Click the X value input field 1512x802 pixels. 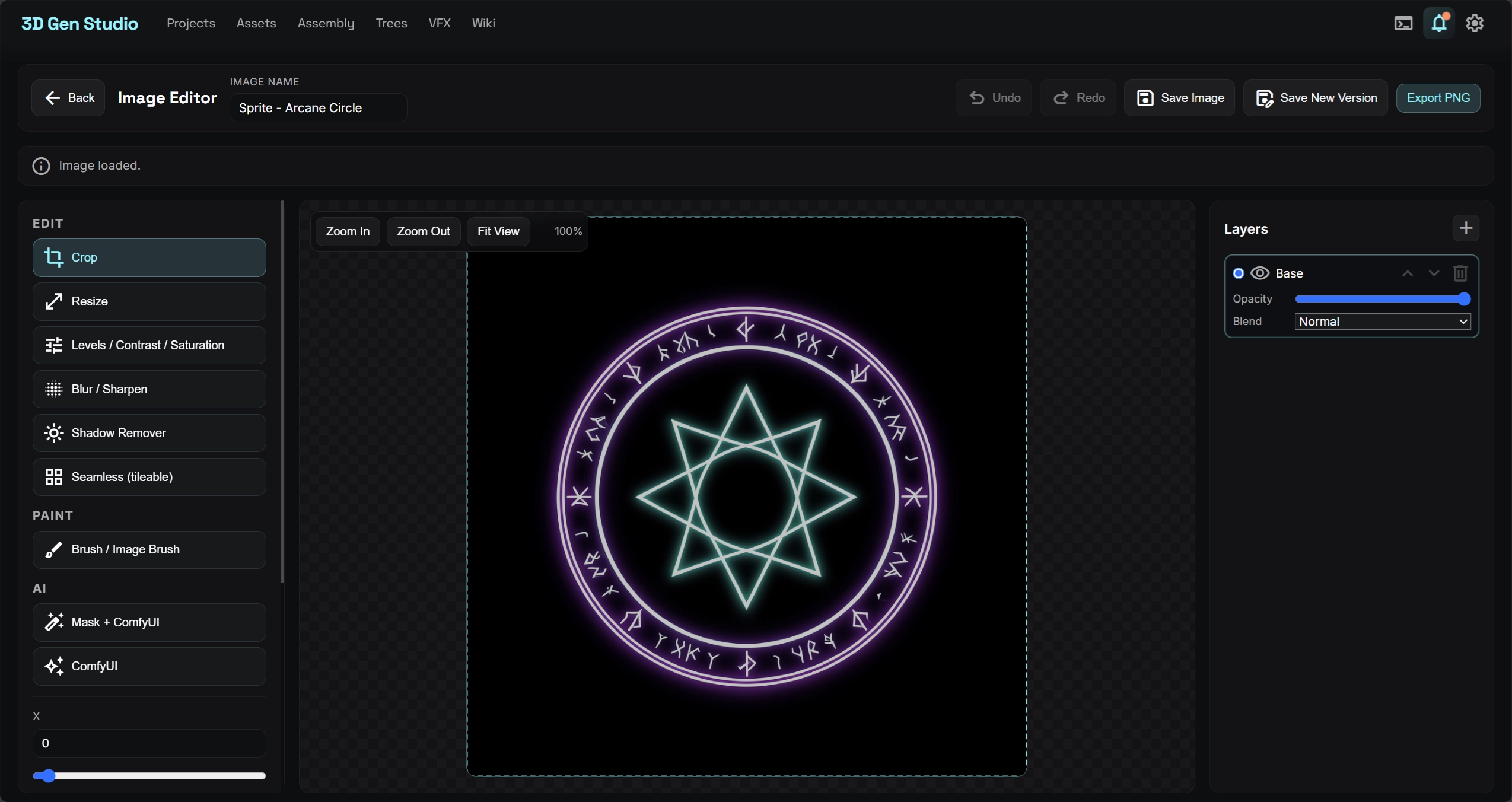pos(149,743)
